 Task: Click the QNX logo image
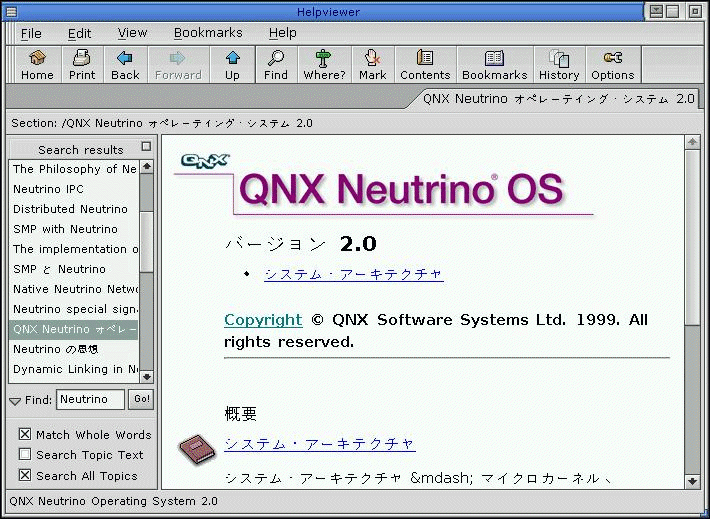click(205, 161)
